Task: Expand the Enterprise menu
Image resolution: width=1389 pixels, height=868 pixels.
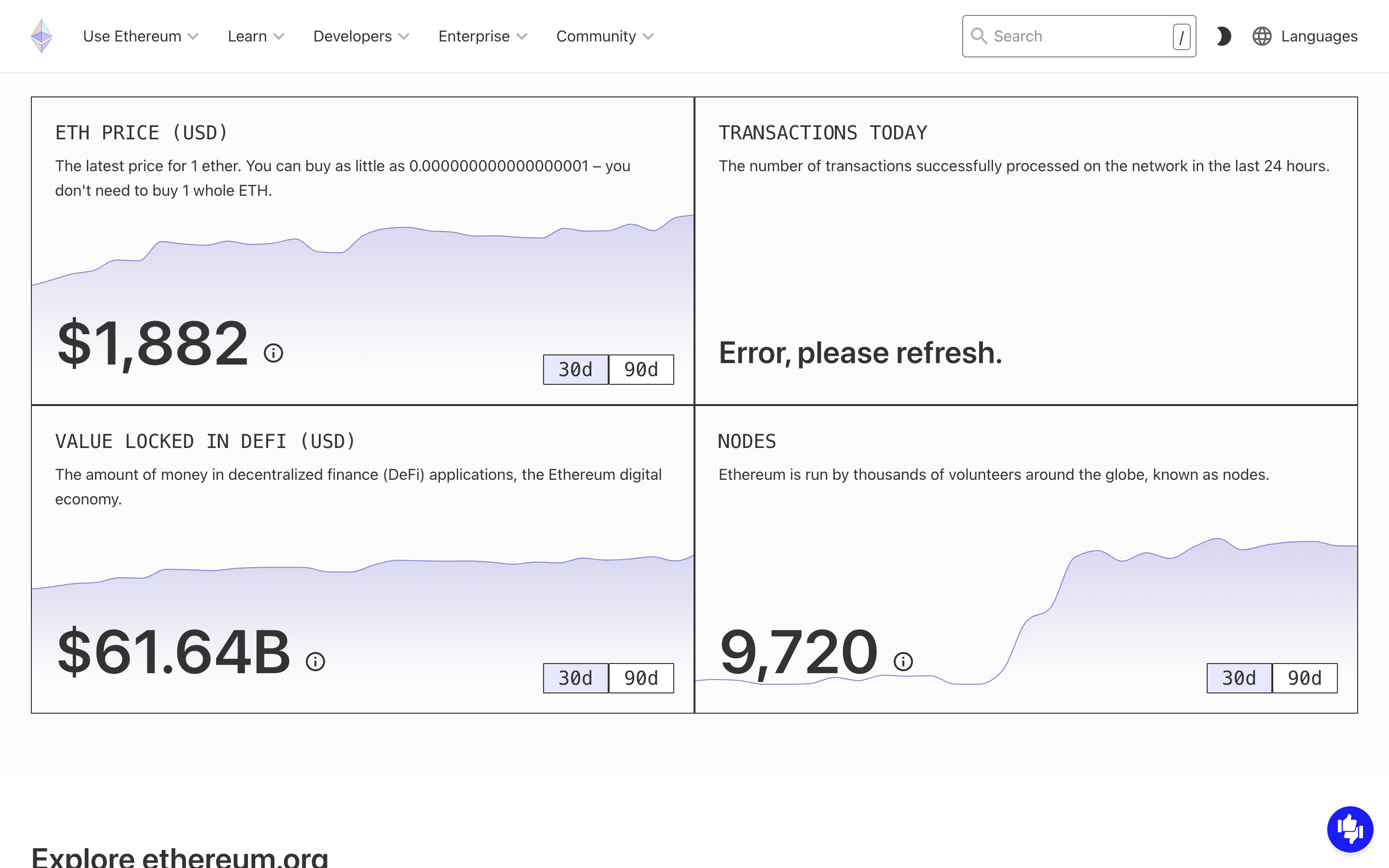Action: tap(483, 36)
